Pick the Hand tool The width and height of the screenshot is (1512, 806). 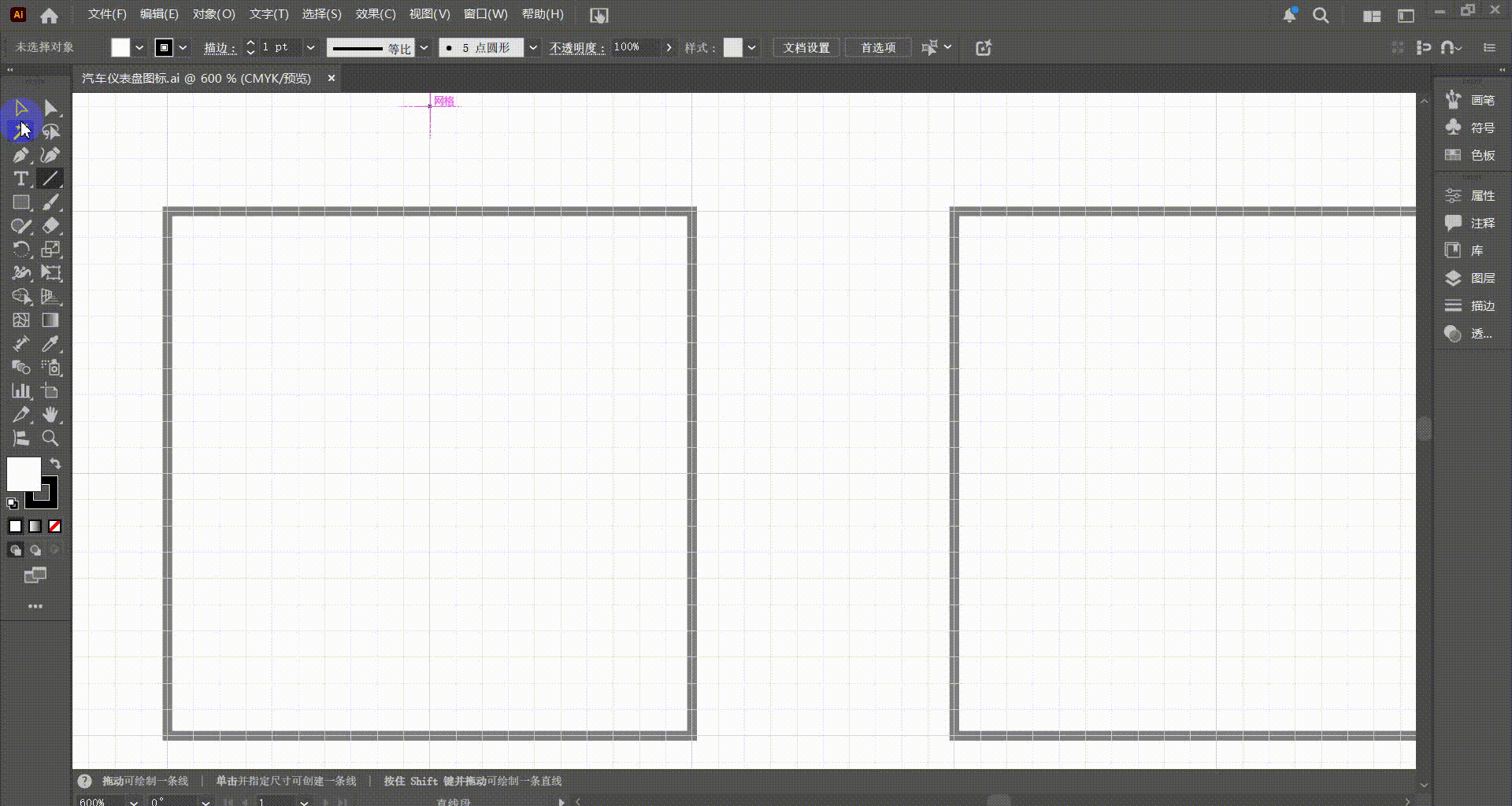[50, 415]
